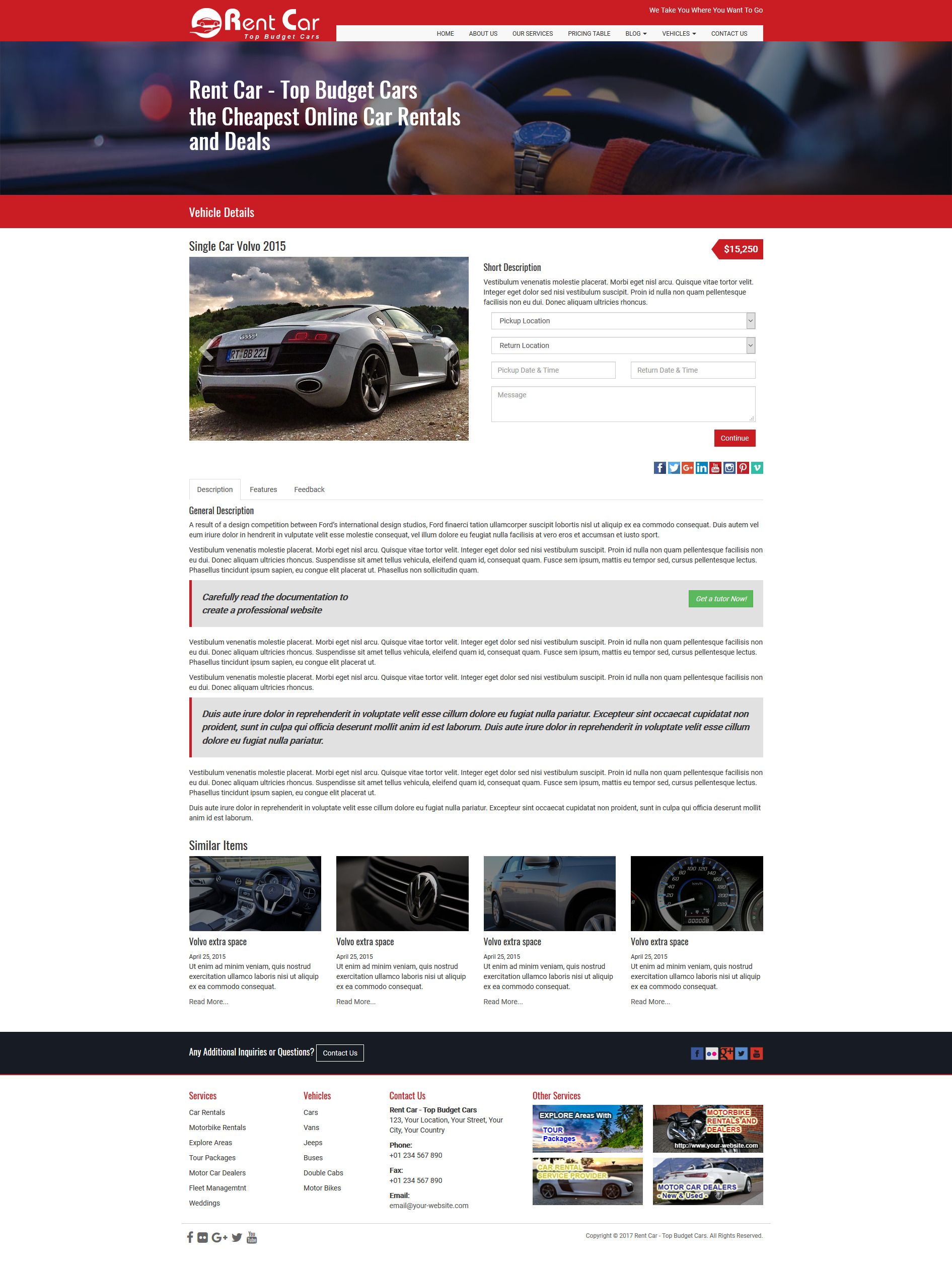This screenshot has width=952, height=1264.
Task: Open the Motor Car Dealers New & Used banner
Action: pos(708,1182)
